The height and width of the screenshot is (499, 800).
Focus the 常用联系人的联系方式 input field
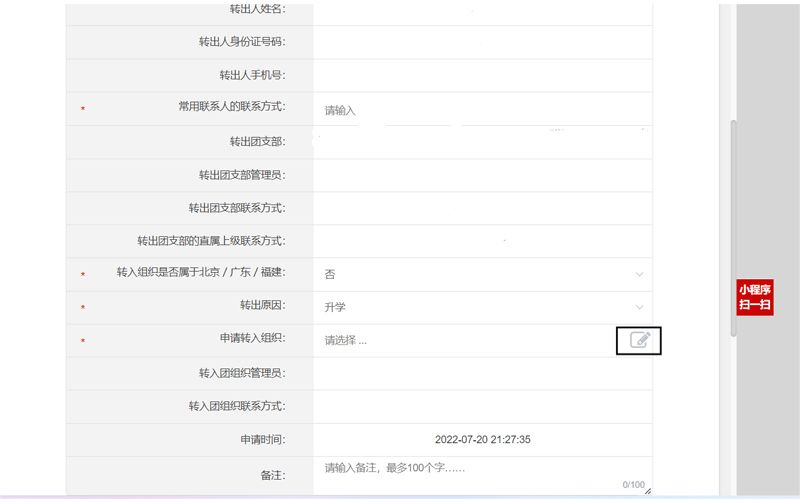point(483,110)
